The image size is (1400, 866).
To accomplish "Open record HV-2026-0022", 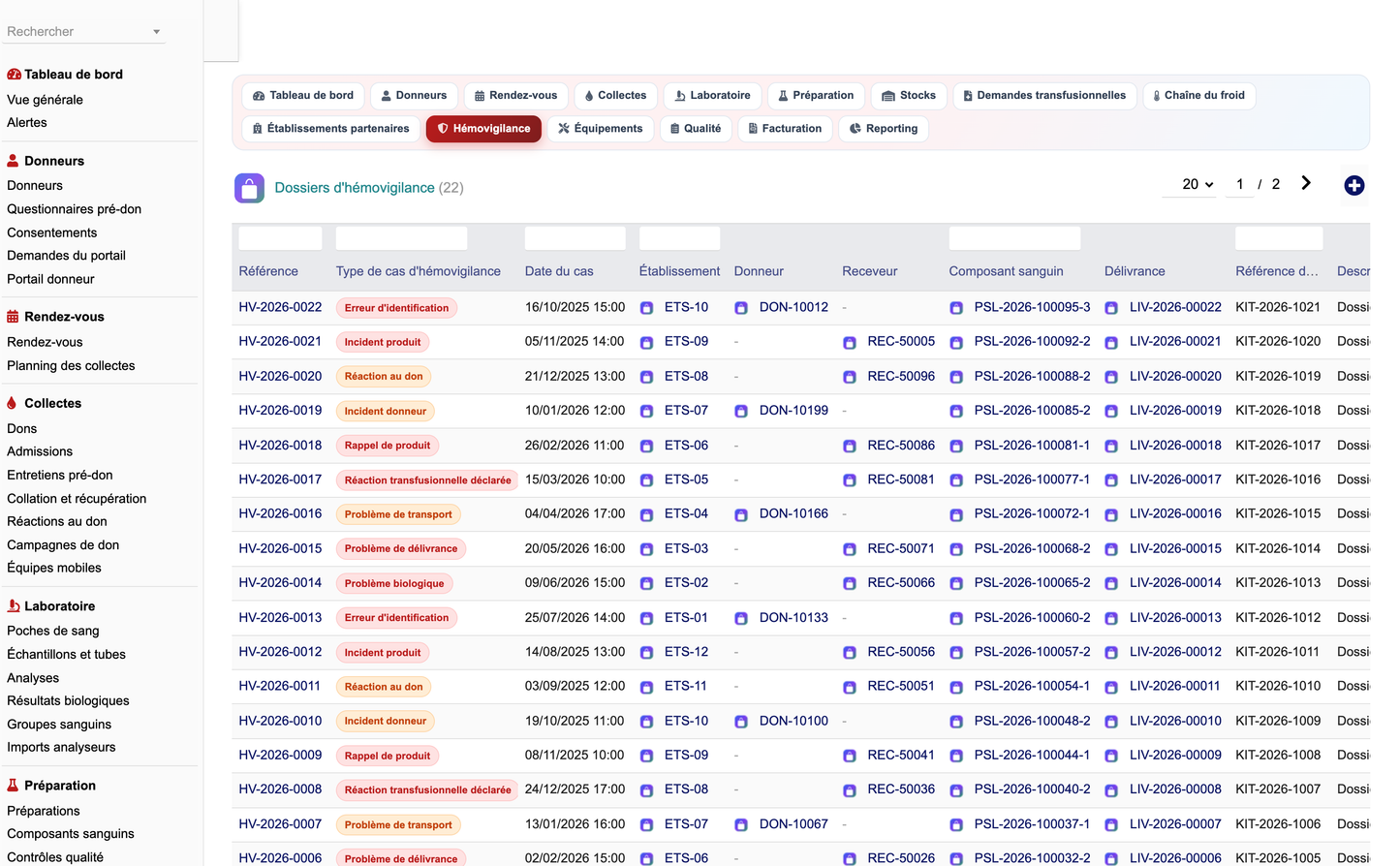I will [x=280, y=307].
